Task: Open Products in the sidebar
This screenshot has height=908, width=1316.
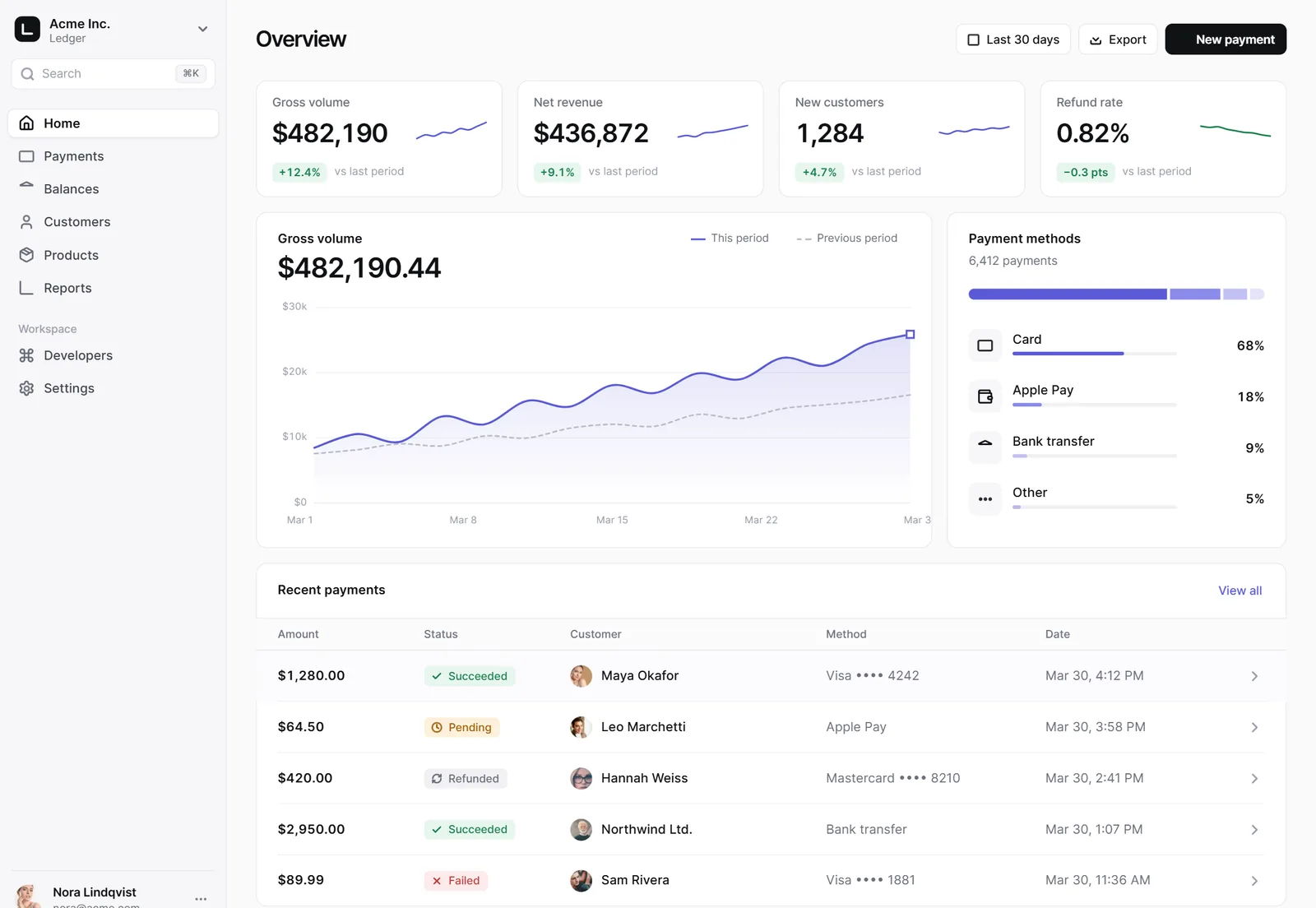Action: [x=114, y=255]
